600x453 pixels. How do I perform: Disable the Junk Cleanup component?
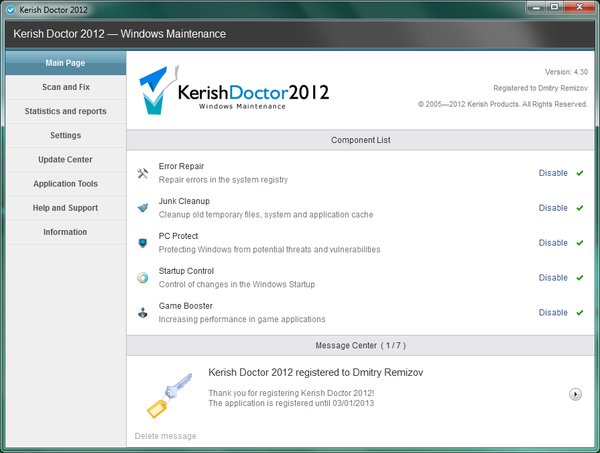point(553,208)
